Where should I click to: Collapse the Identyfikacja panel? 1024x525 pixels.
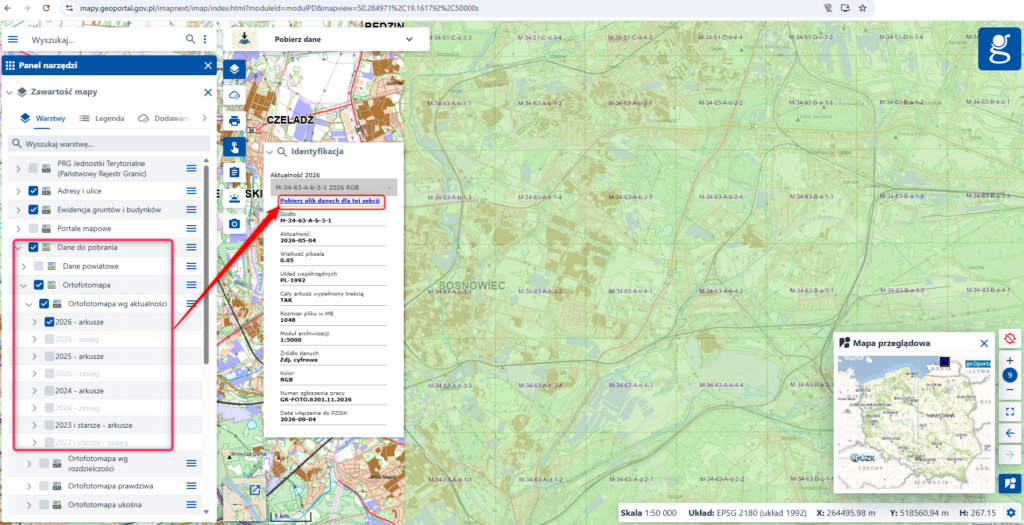pos(270,151)
